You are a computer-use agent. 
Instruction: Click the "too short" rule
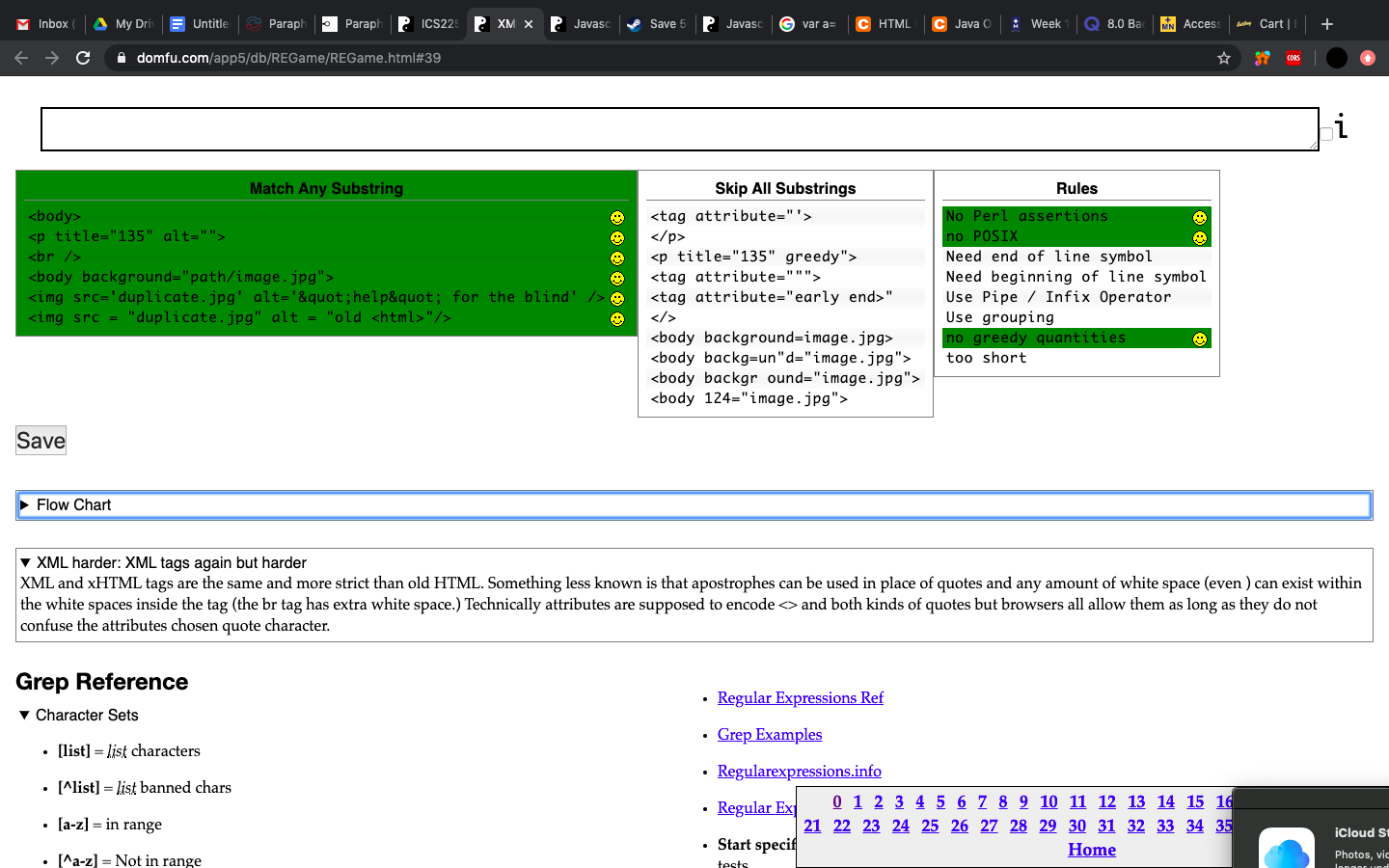pyautogui.click(x=1076, y=358)
